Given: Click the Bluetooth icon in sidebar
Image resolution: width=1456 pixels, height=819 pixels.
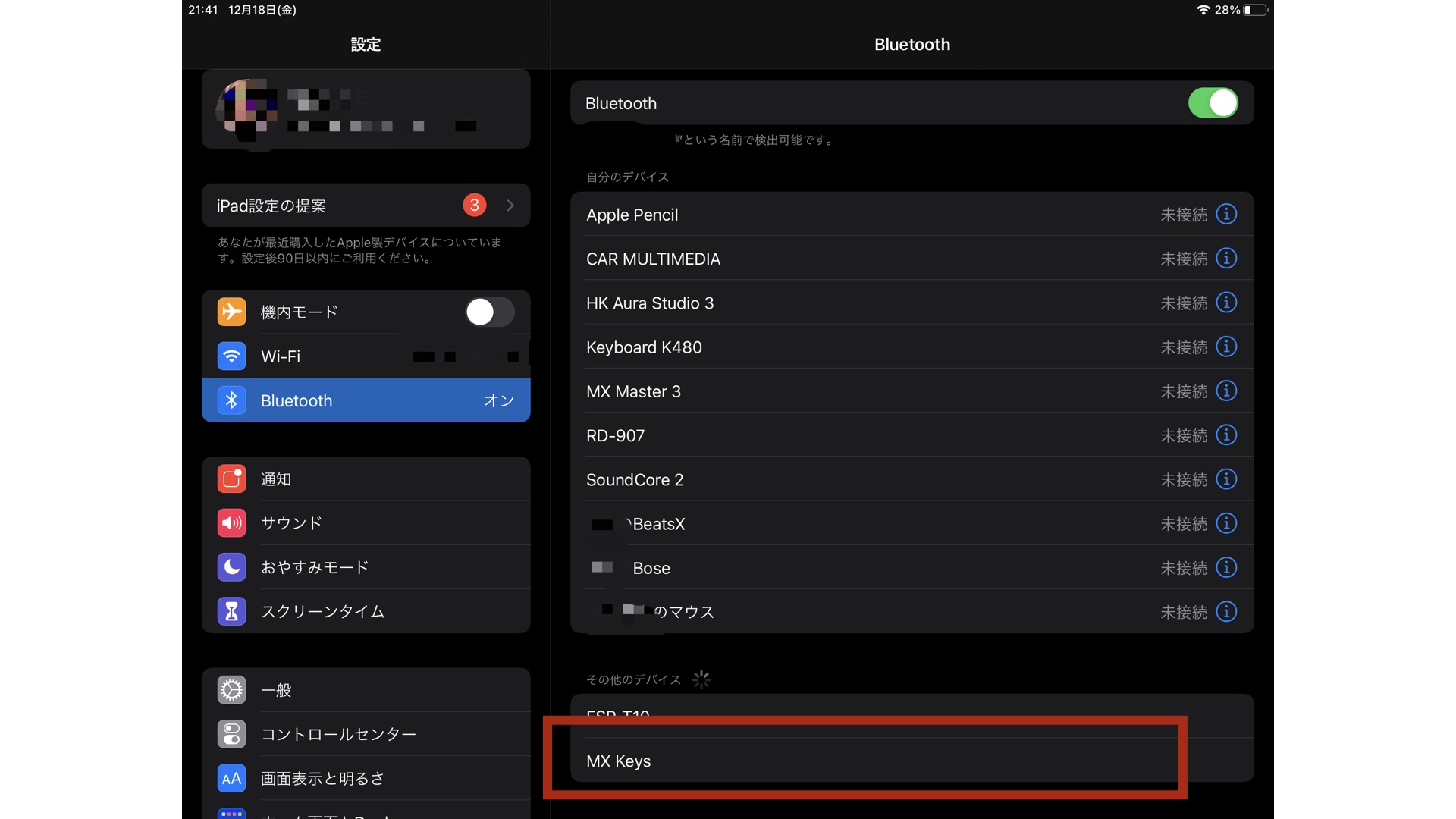Looking at the screenshot, I should coord(231,400).
